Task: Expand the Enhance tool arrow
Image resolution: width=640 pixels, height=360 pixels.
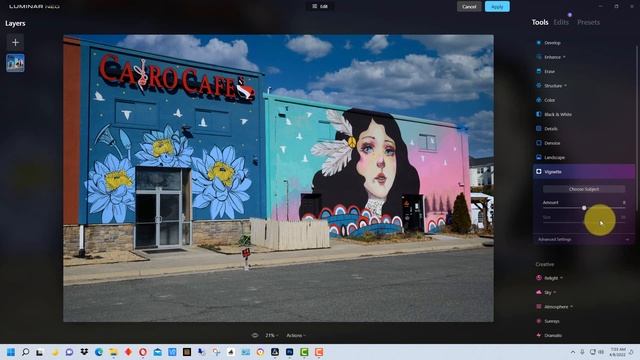Action: 564,57
